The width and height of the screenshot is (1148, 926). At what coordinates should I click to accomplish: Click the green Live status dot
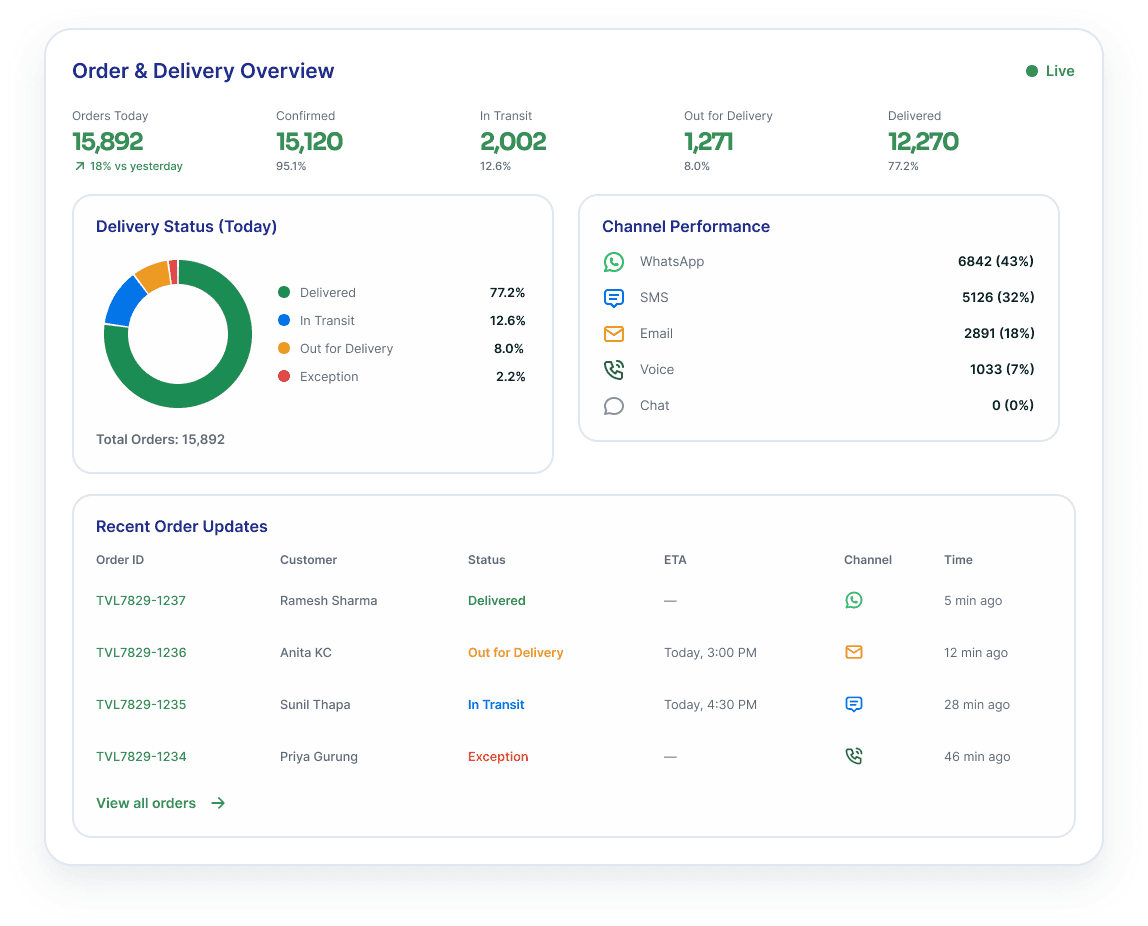point(1032,71)
